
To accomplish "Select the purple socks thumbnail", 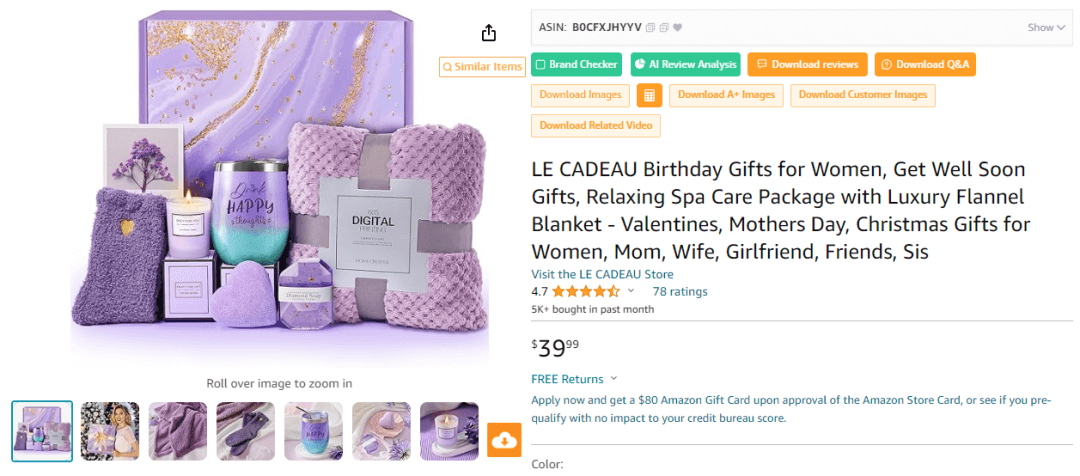I will (x=246, y=431).
